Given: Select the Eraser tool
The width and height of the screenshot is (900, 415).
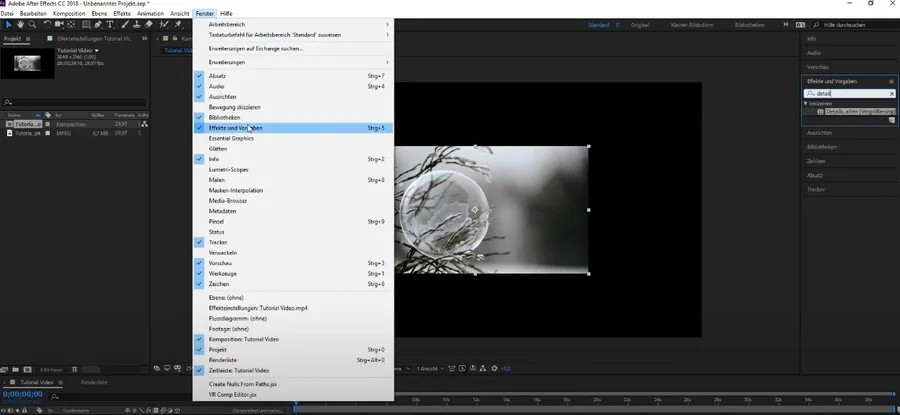Looking at the screenshot, I should coord(149,24).
